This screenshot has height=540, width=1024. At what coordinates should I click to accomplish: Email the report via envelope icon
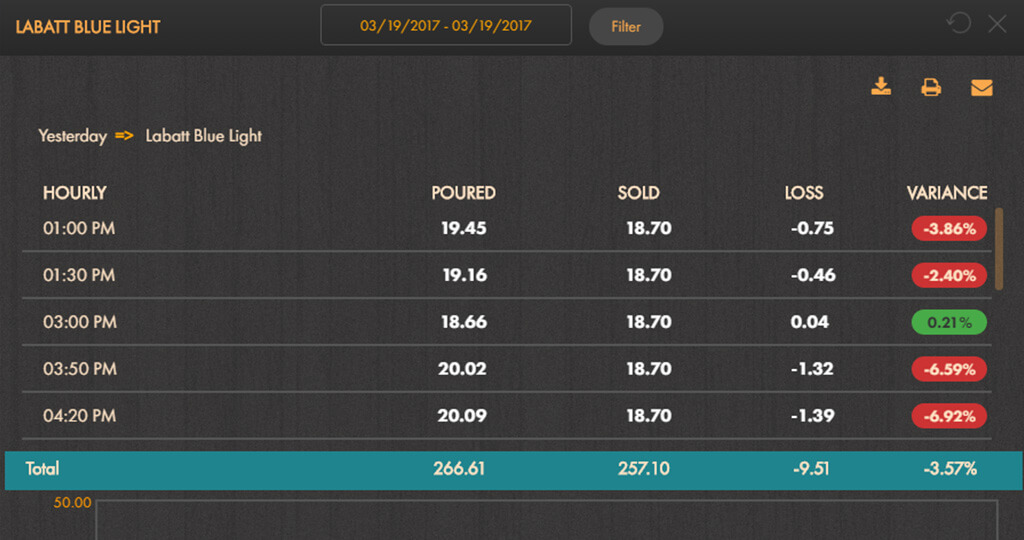982,87
